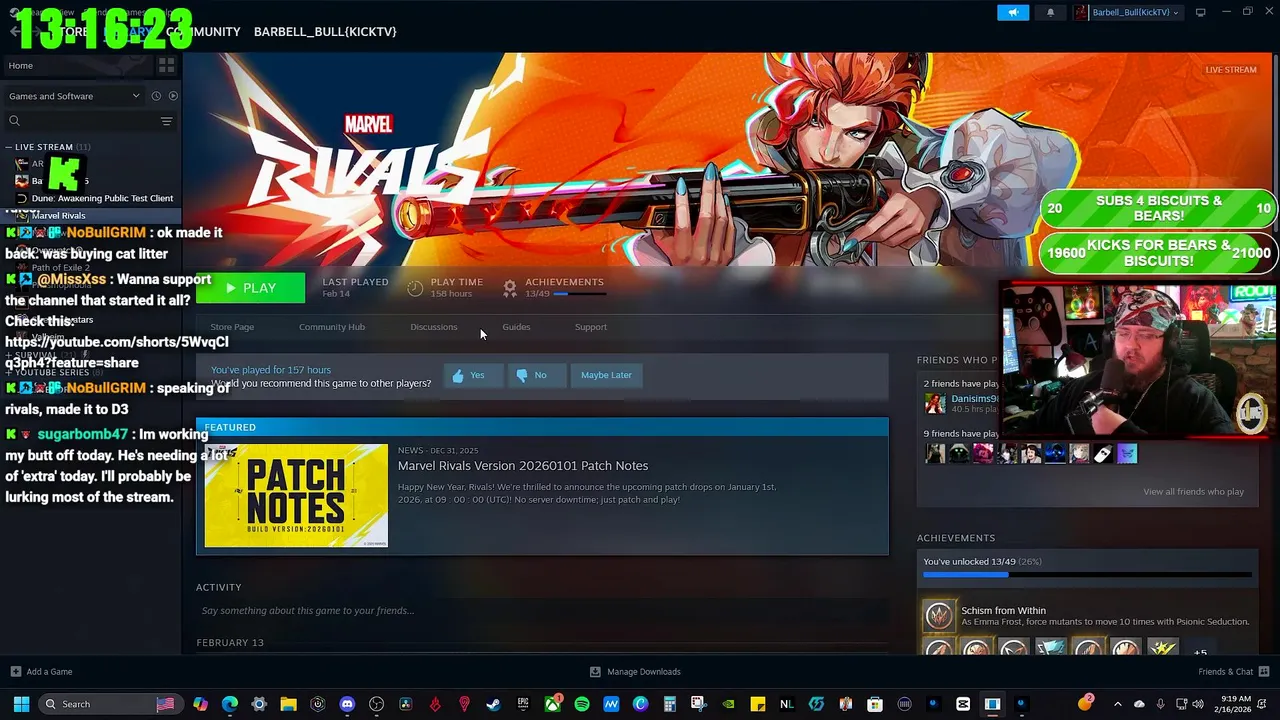Show hidden system tray icons

pos(1117,704)
